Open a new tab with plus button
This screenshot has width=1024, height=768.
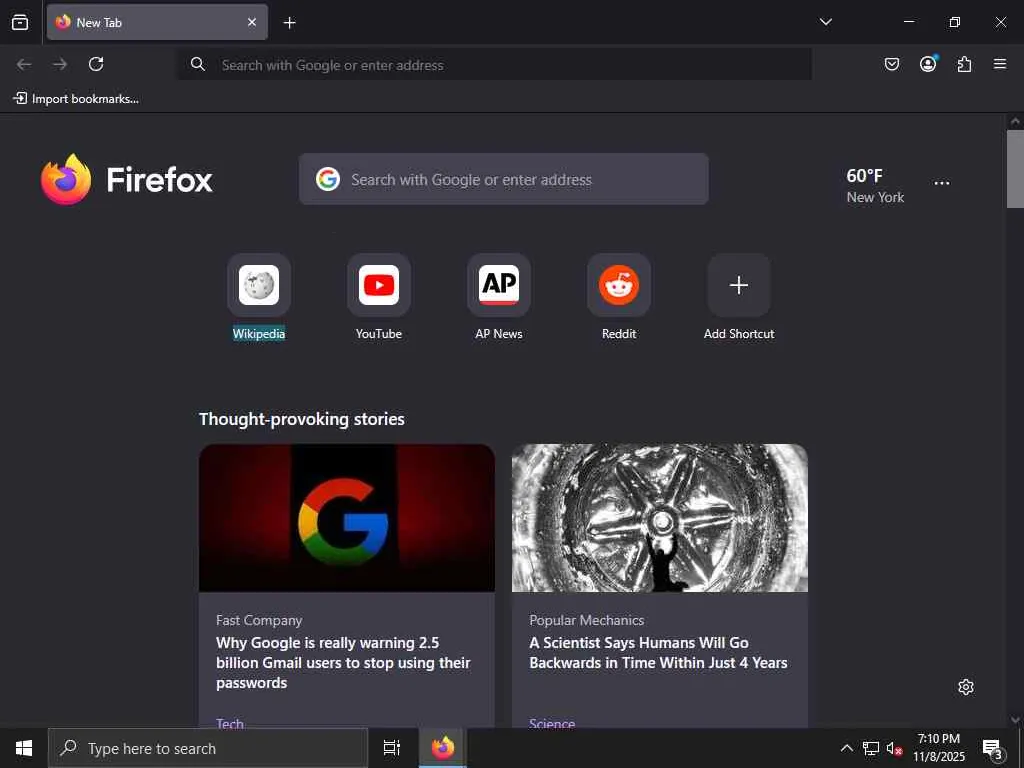[289, 23]
